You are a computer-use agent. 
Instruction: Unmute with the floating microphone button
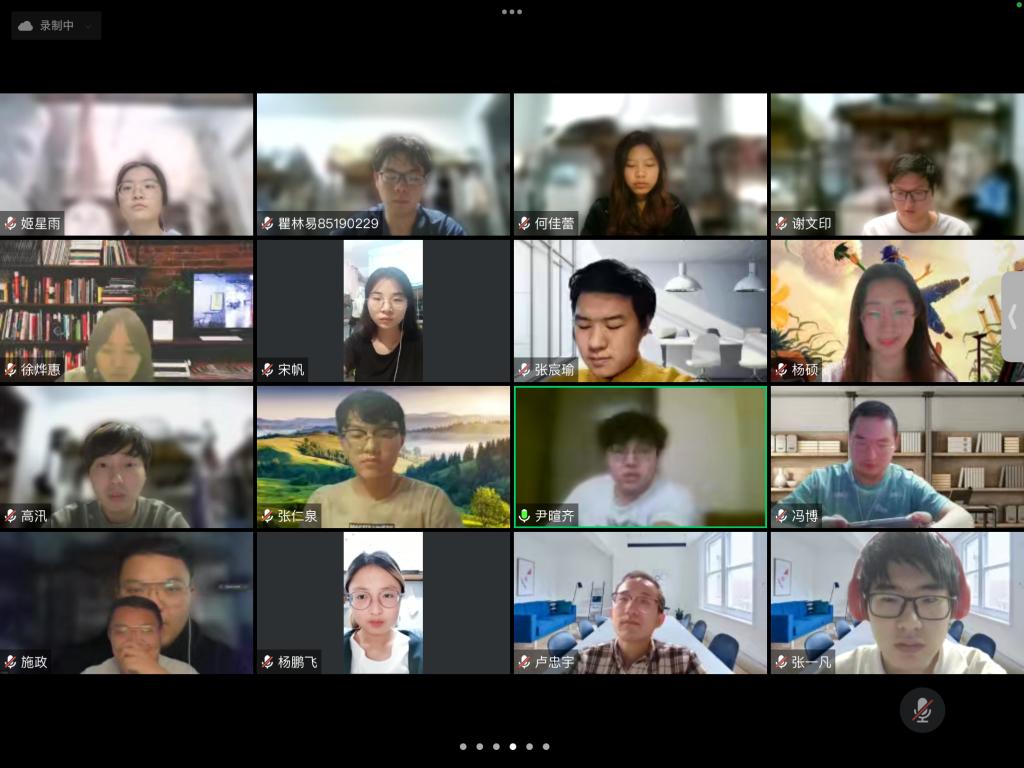click(922, 710)
